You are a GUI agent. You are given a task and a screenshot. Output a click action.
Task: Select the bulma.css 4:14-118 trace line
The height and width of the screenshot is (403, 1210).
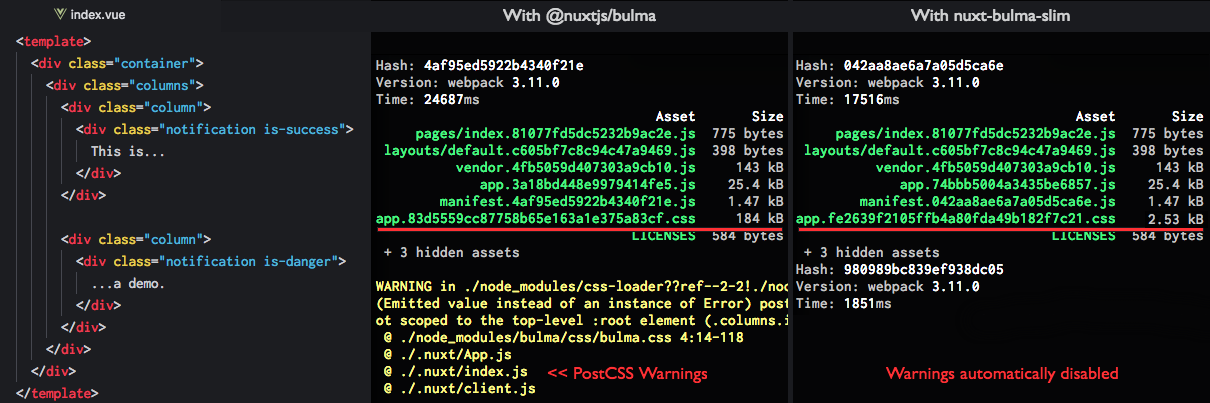pos(563,338)
